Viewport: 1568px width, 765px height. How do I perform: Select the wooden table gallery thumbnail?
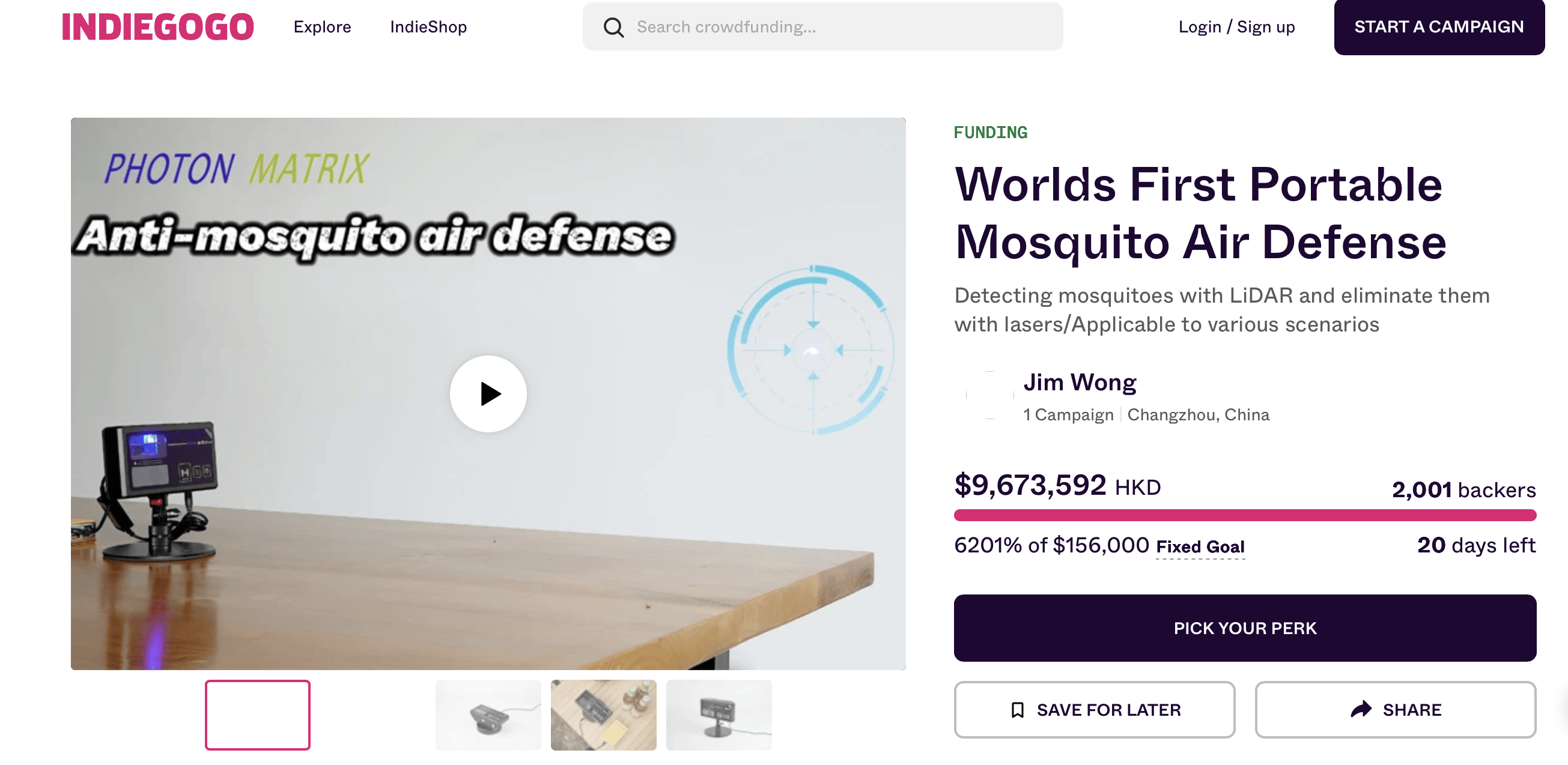point(603,715)
